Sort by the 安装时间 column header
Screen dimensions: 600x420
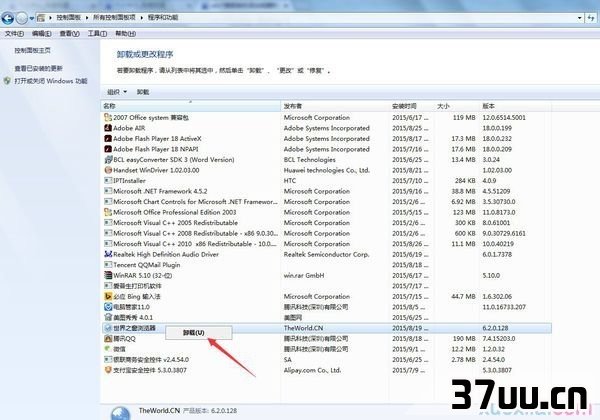click(x=411, y=106)
